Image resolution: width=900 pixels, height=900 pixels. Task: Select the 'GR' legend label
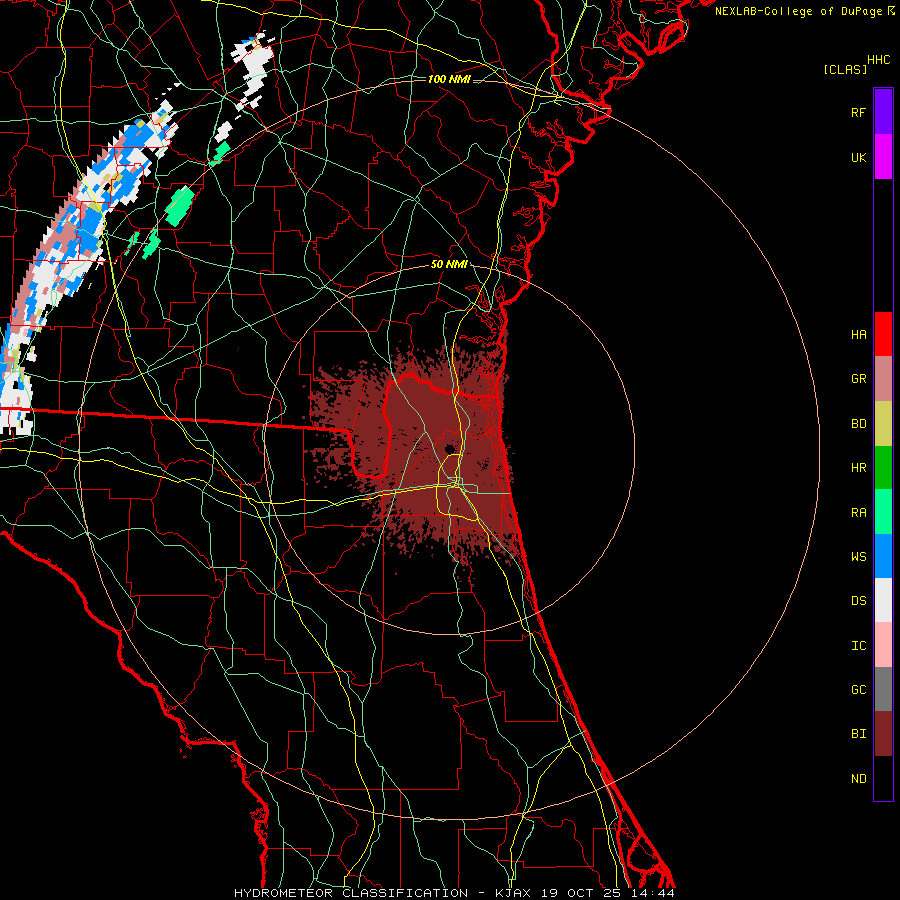[x=859, y=378]
